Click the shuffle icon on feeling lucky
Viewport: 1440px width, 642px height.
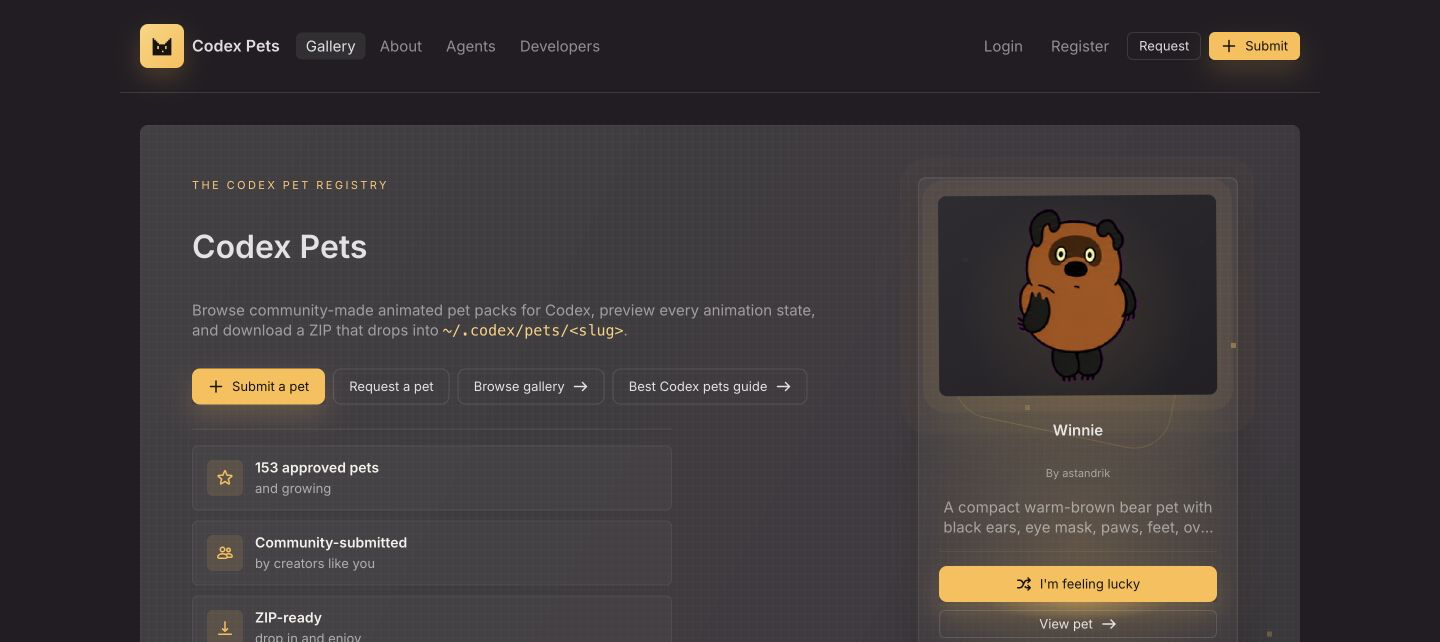(1024, 584)
